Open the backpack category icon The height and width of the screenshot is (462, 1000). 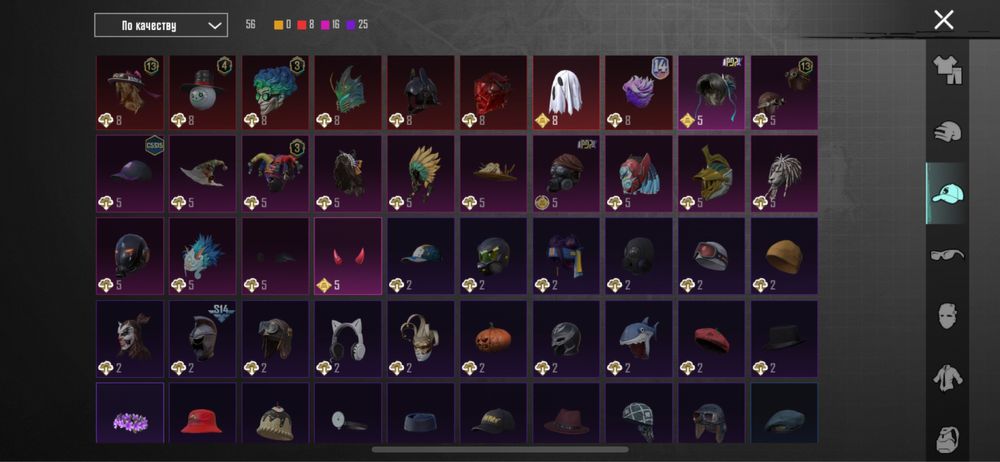(x=947, y=439)
